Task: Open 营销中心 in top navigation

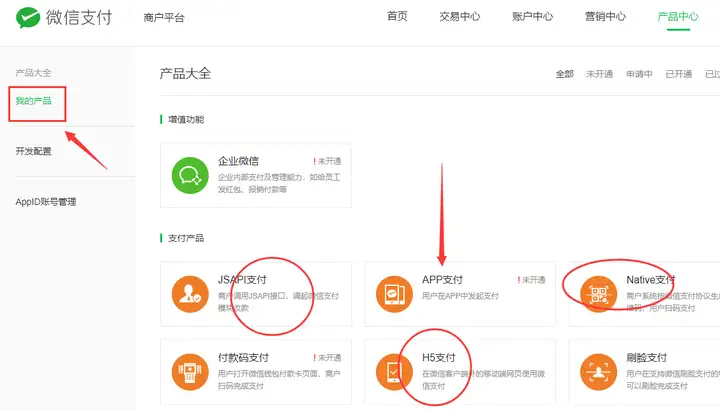Action: point(605,17)
